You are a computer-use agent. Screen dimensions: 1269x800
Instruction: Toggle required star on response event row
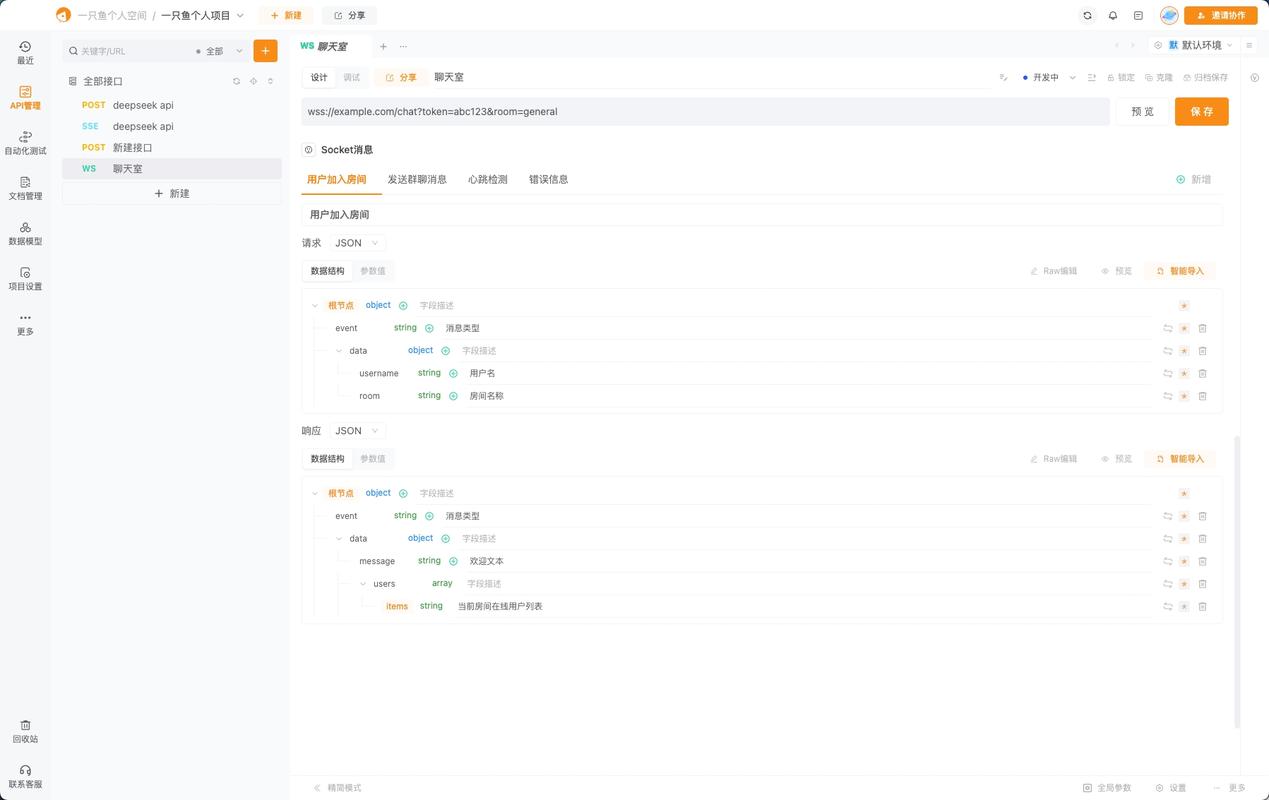click(1184, 516)
